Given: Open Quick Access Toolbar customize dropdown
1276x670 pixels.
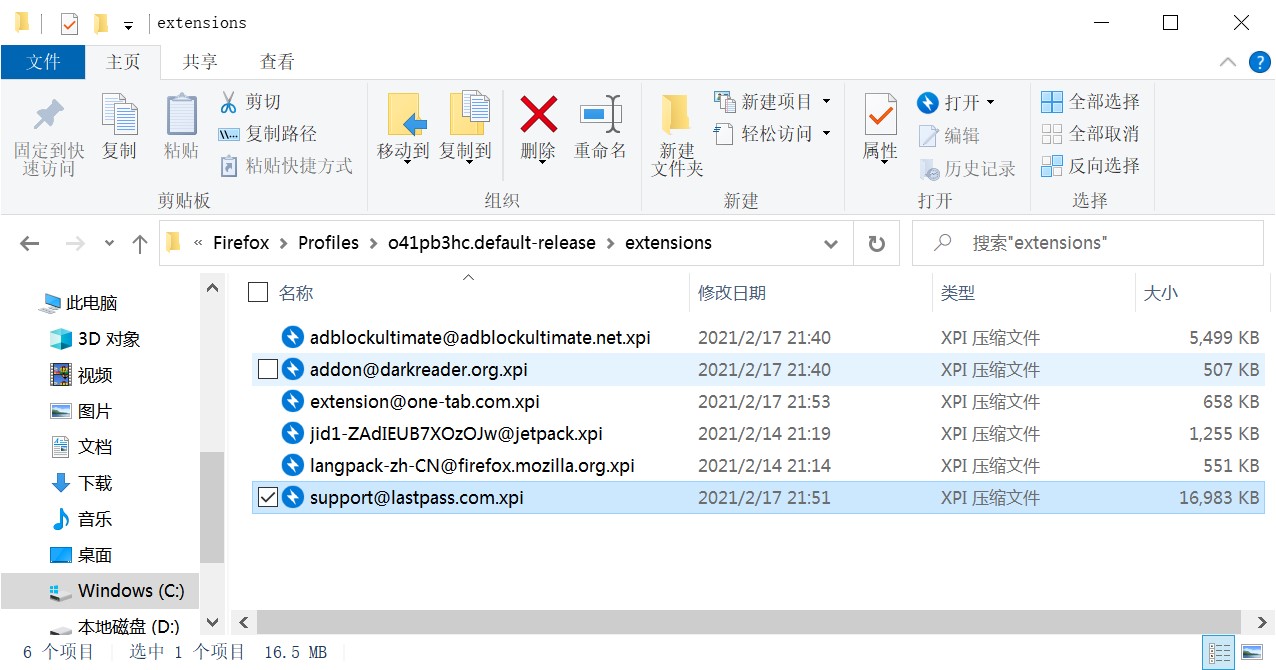Looking at the screenshot, I should pyautogui.click(x=128, y=24).
